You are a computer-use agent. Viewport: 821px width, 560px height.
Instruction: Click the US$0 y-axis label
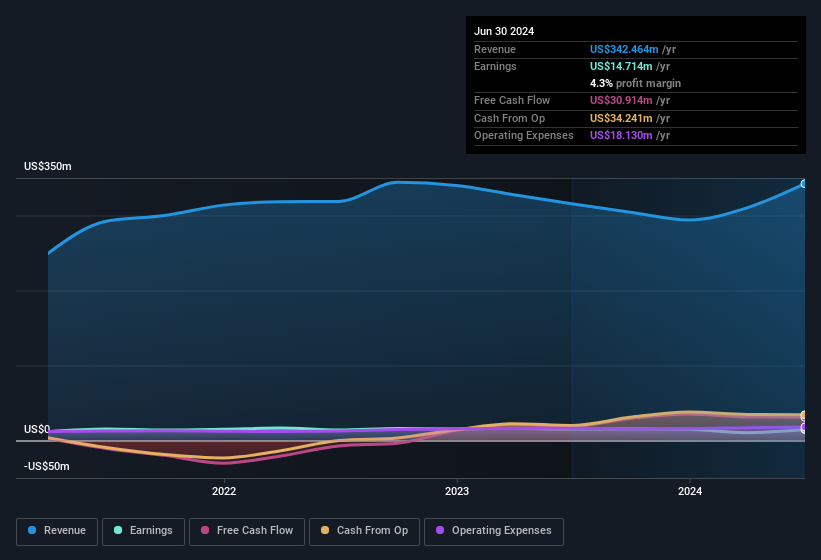click(x=37, y=429)
